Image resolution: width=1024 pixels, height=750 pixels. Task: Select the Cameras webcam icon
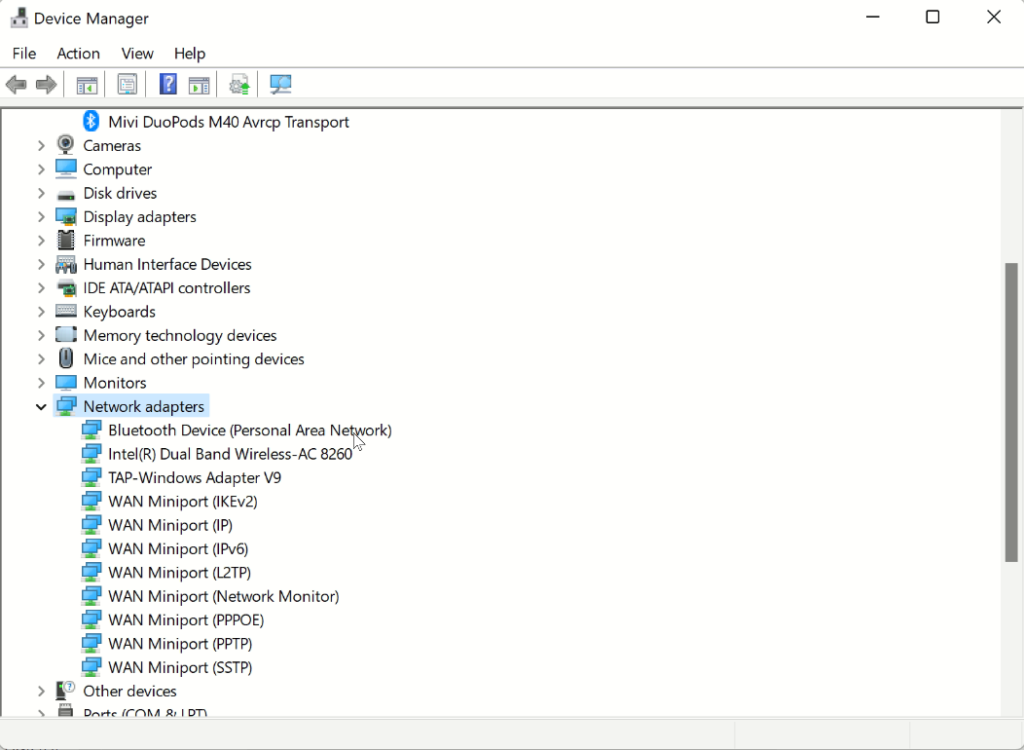tap(65, 144)
